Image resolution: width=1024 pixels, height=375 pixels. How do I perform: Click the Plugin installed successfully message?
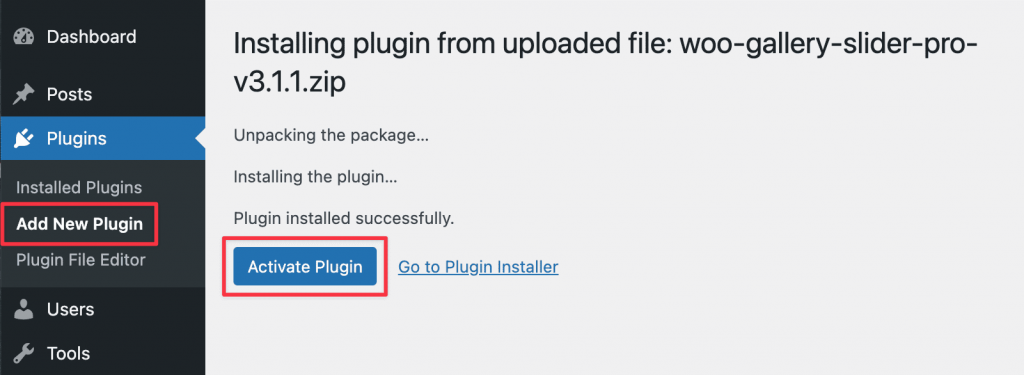pyautogui.click(x=344, y=218)
